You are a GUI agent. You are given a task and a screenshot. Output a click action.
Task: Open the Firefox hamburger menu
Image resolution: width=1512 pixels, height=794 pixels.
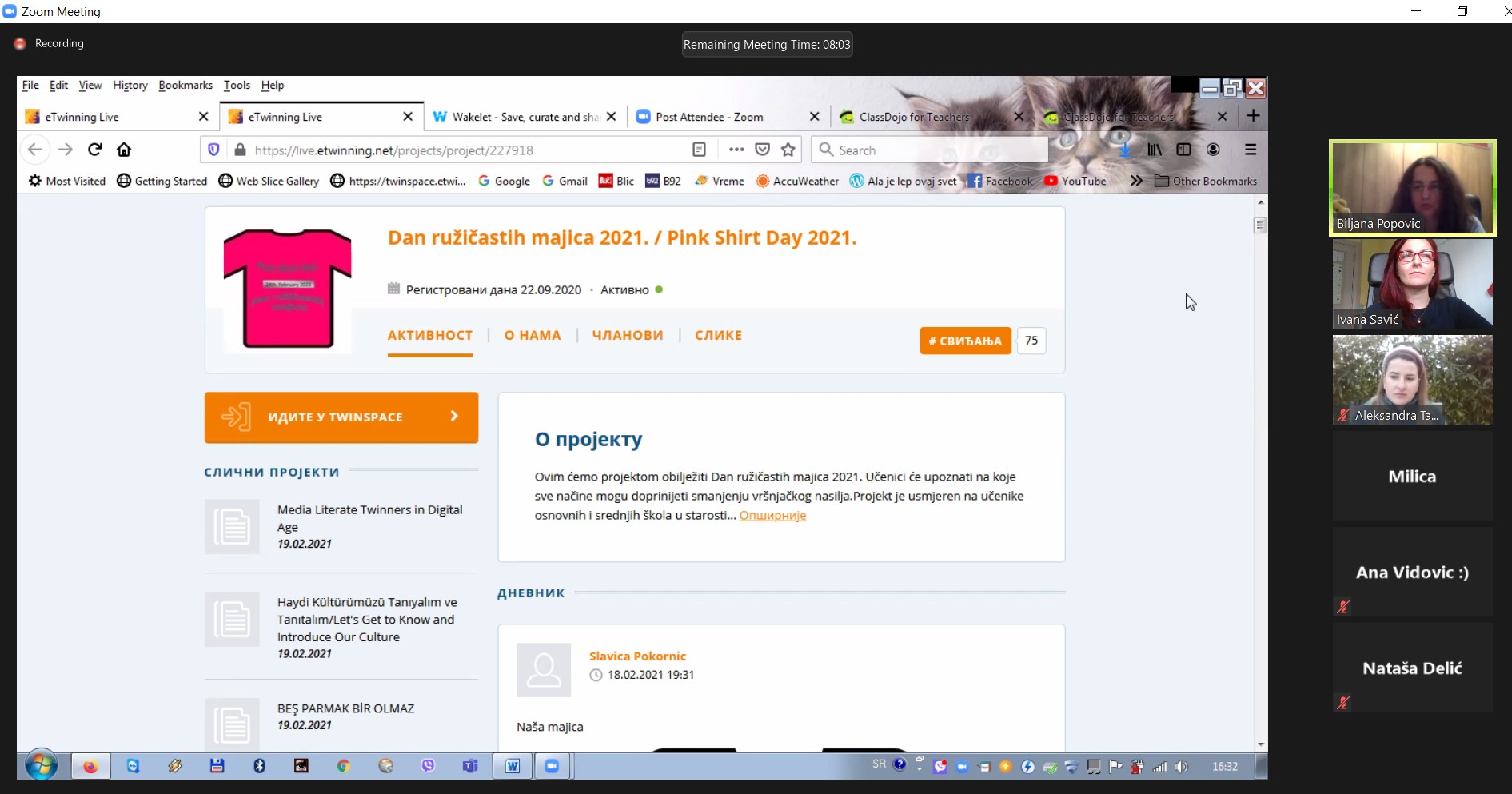(1251, 150)
